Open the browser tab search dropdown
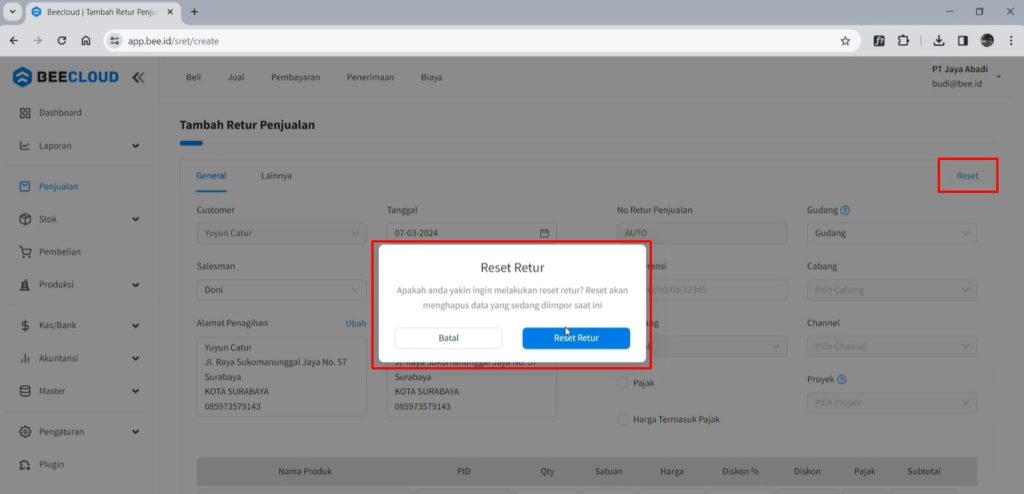 point(12,12)
